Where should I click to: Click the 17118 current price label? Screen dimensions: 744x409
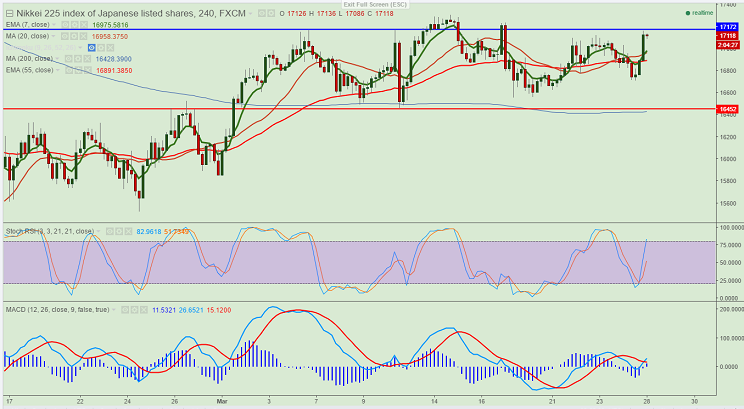click(728, 36)
